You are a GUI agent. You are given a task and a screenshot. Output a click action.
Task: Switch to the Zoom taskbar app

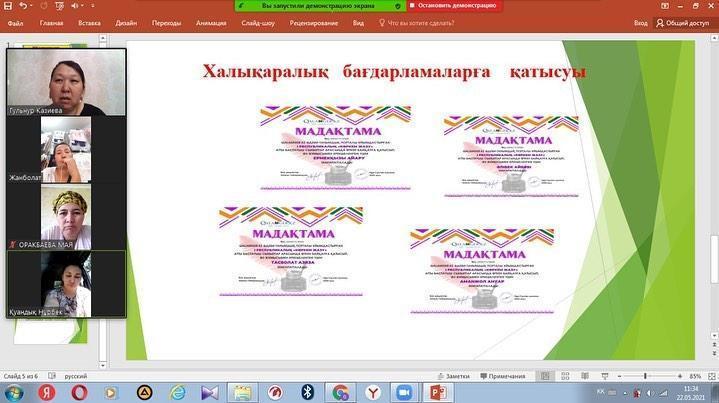point(404,392)
